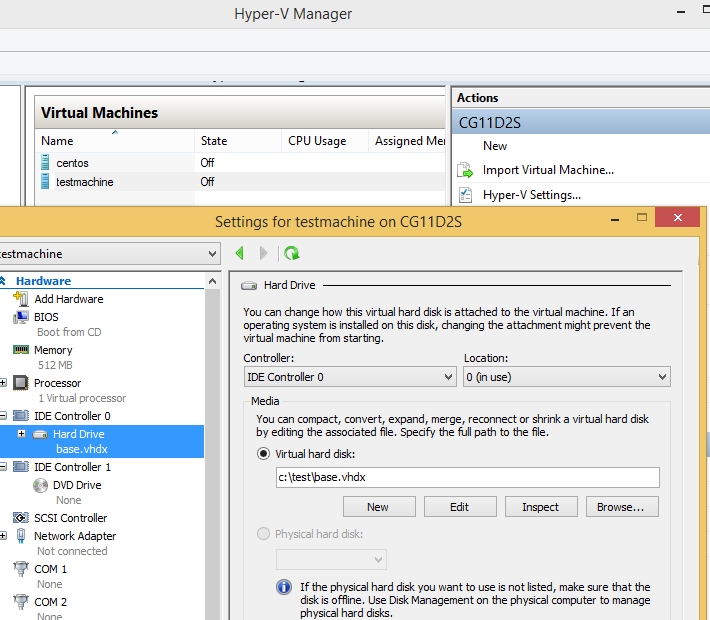Select Memory in the hardware tree
This screenshot has height=620, width=710.
[x=53, y=350]
